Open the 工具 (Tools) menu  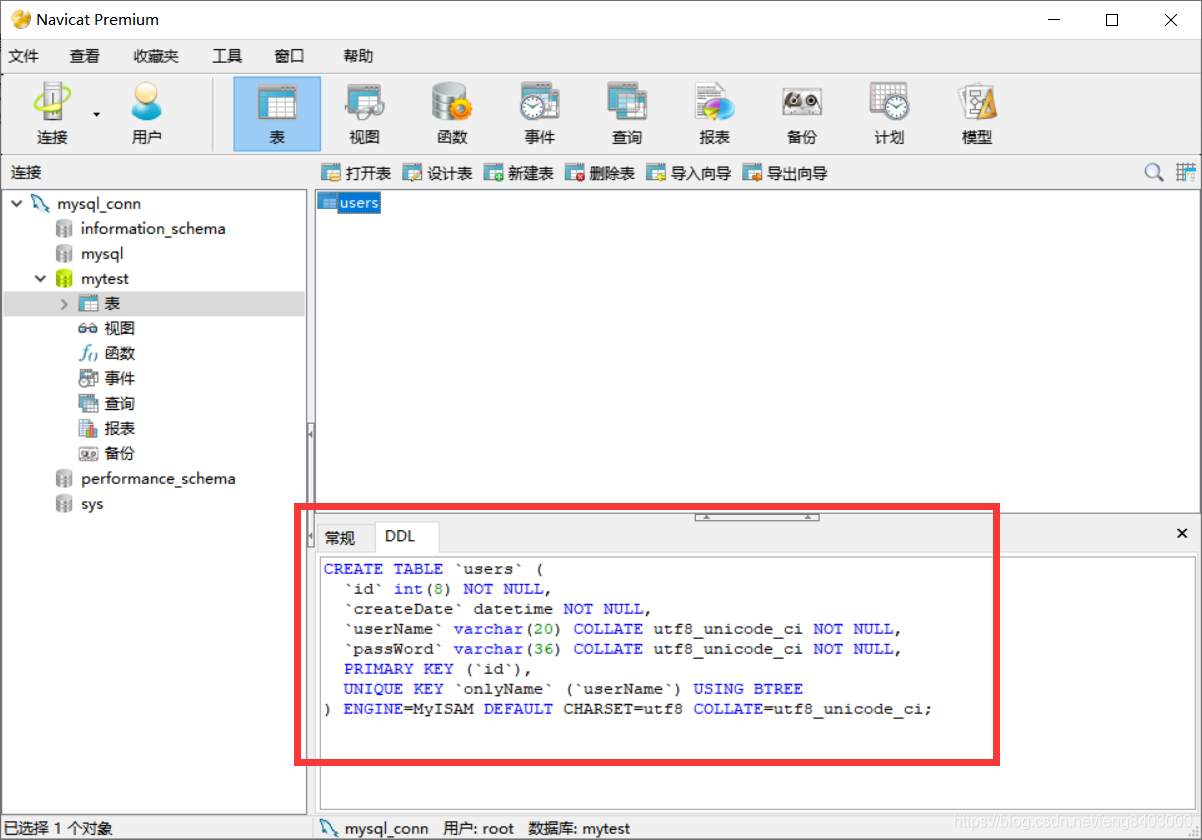227,56
